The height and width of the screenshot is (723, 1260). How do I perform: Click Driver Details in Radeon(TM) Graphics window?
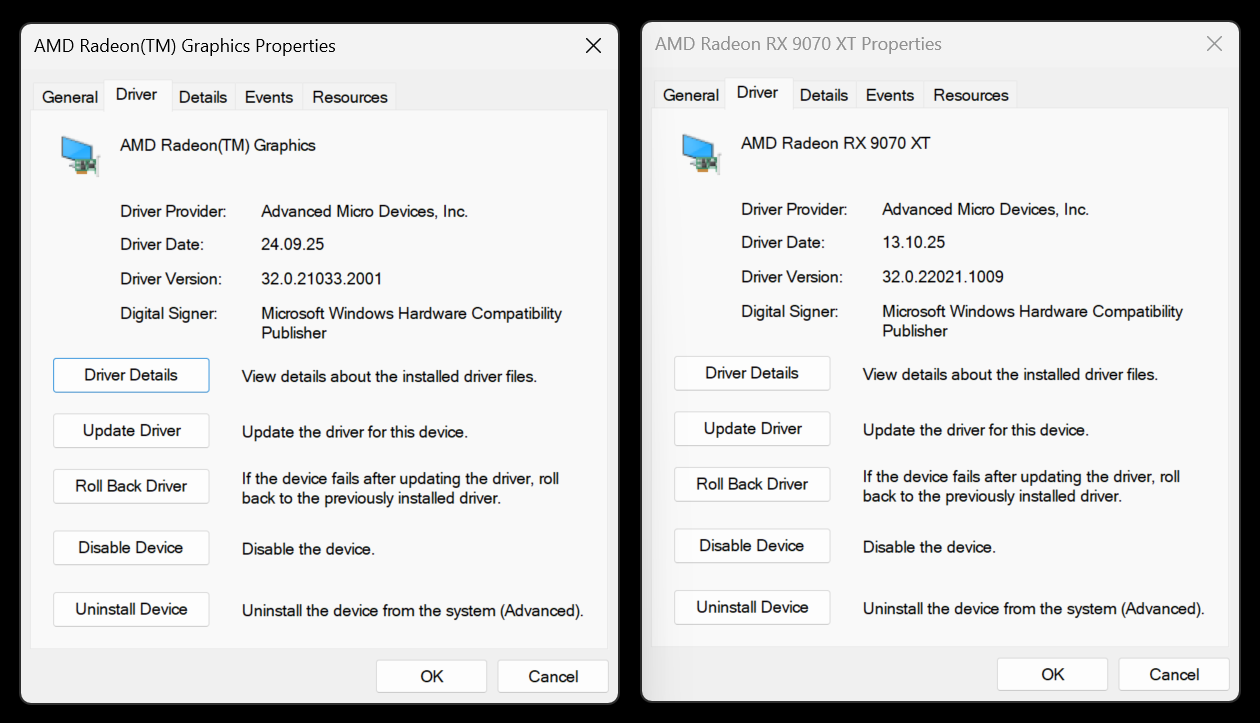click(131, 375)
